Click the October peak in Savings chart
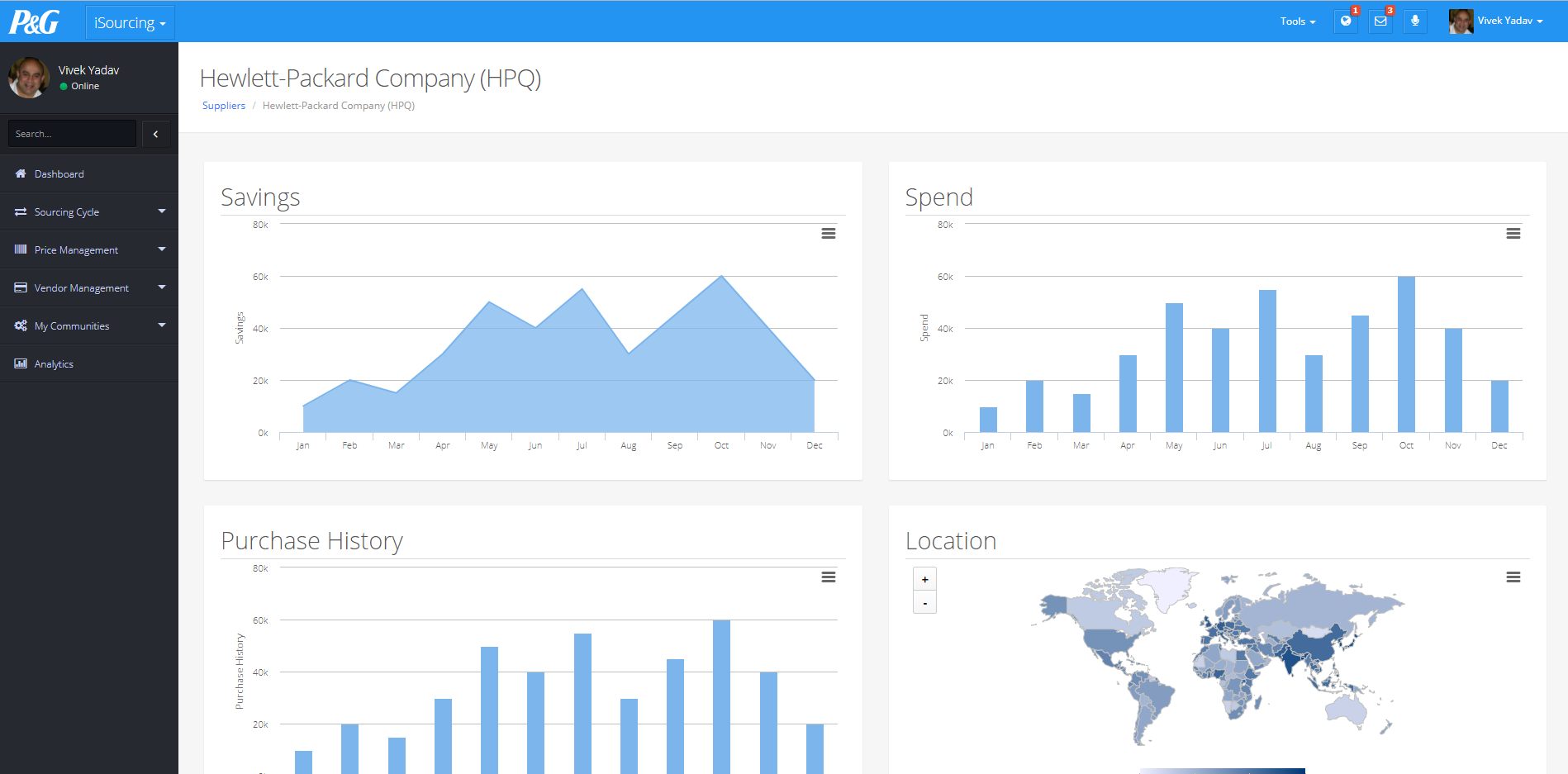The width and height of the screenshot is (1568, 774). click(x=721, y=277)
